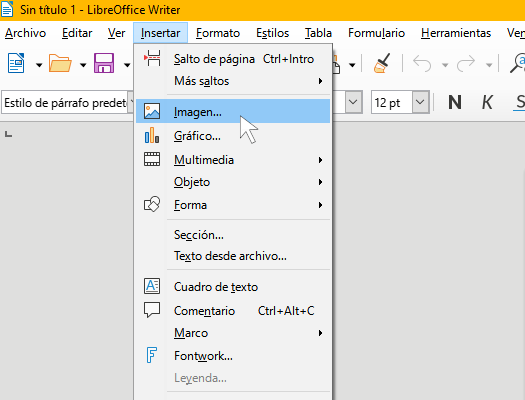This screenshot has width=525, height=400.
Task: Toggle Underline (S) formatting
Action: click(520, 102)
